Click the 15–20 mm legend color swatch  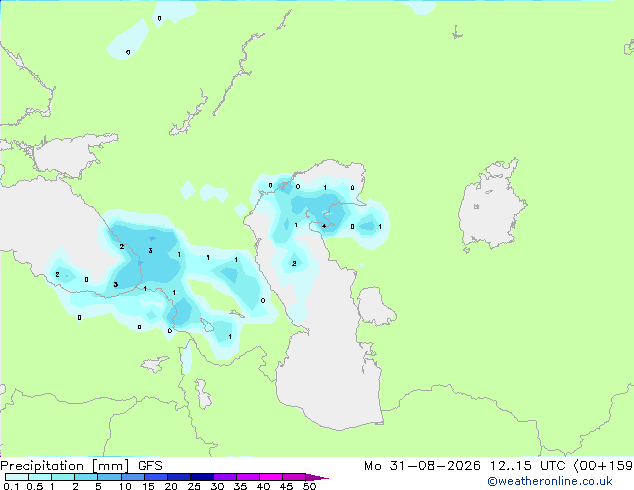pos(156,477)
